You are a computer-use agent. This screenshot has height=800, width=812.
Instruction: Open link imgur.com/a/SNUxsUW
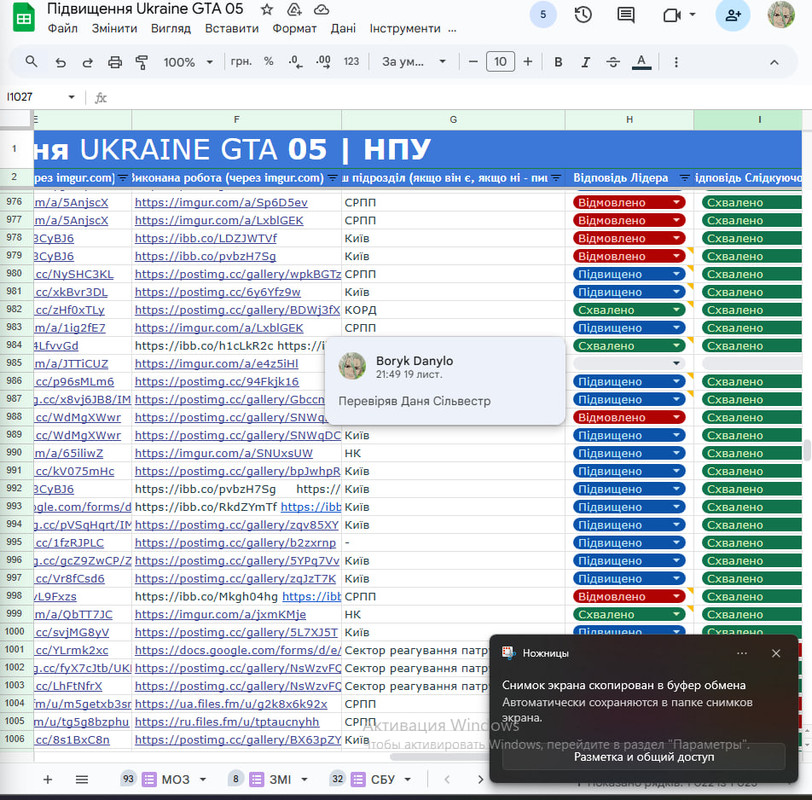point(224,453)
